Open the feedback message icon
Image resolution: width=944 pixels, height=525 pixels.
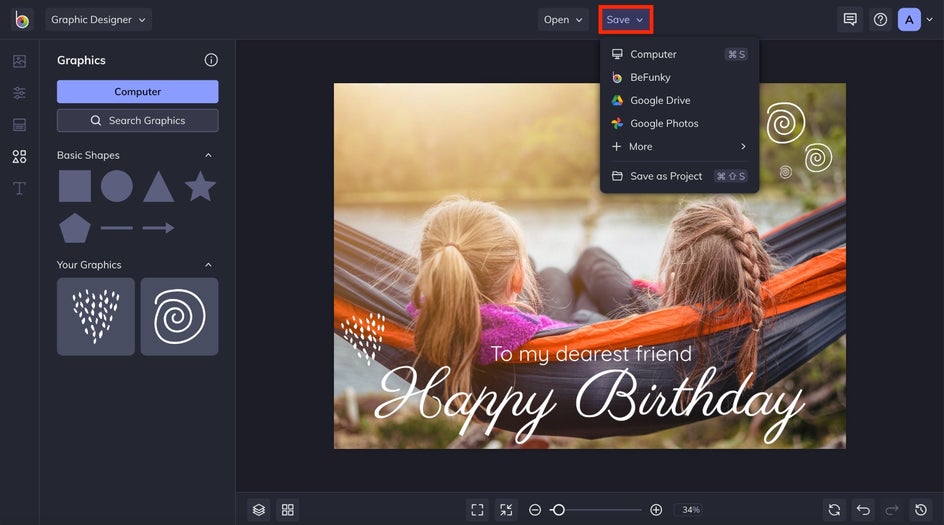tap(850, 19)
